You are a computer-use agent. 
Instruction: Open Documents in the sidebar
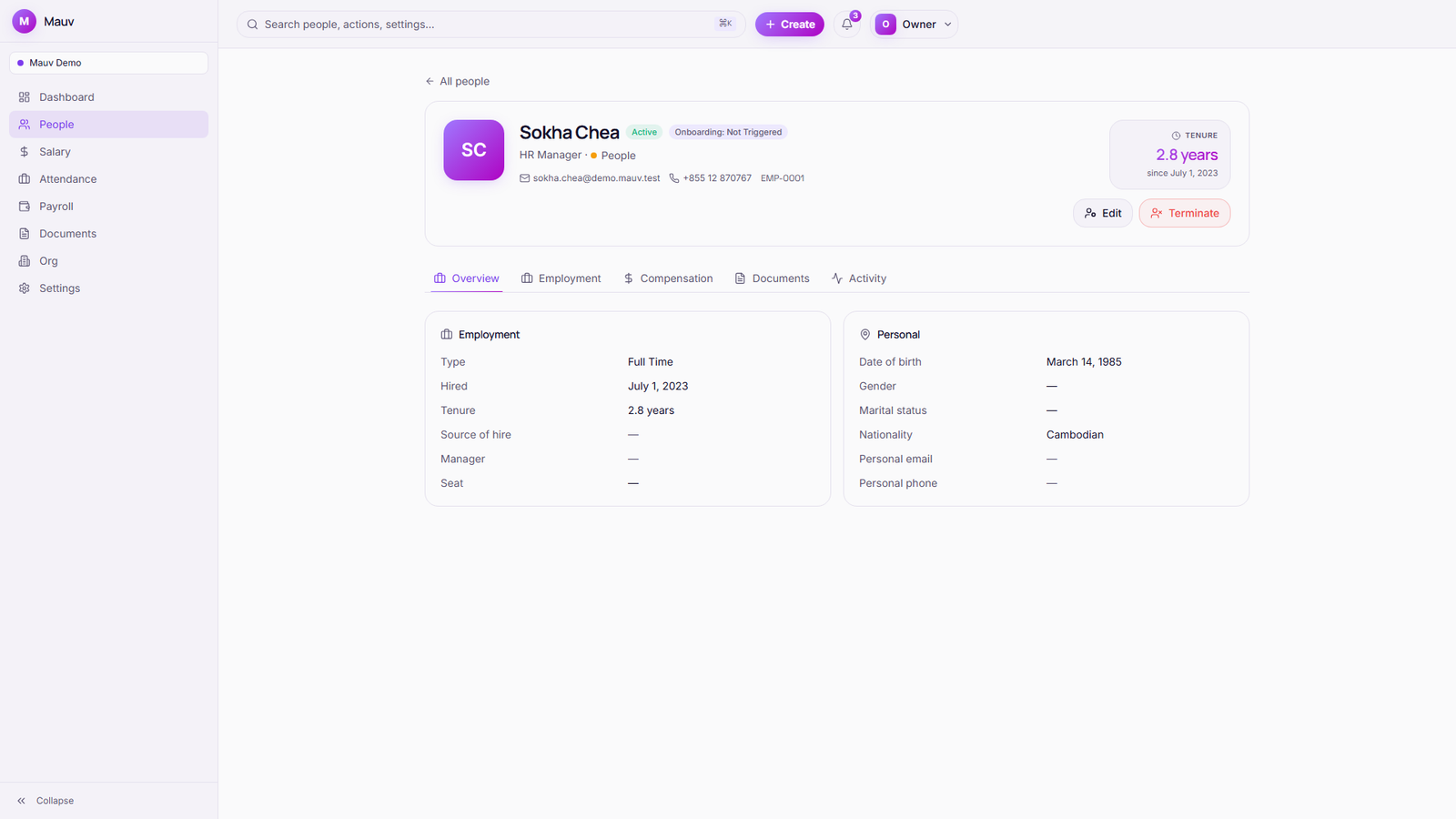[108, 234]
